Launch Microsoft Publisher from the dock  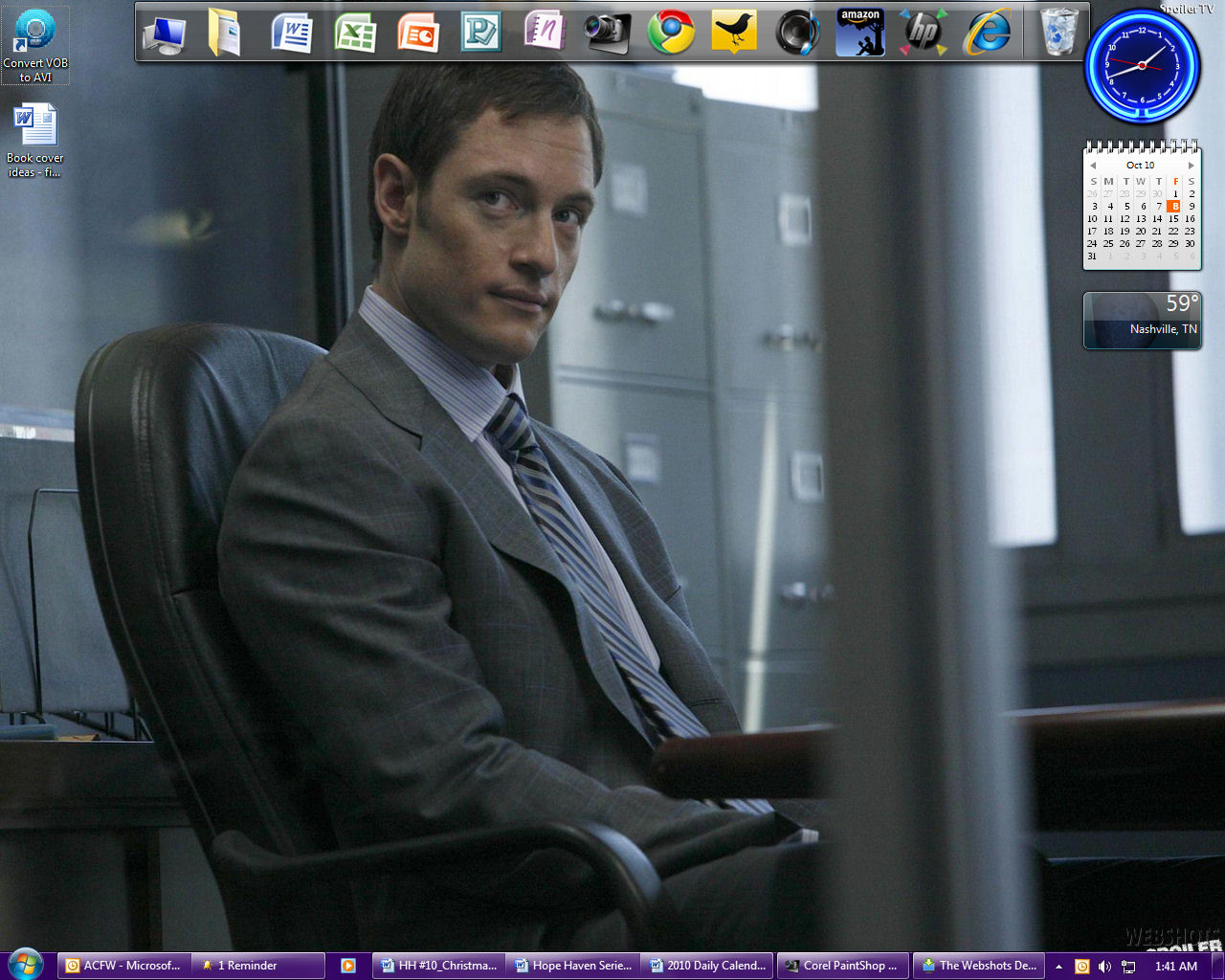point(480,33)
